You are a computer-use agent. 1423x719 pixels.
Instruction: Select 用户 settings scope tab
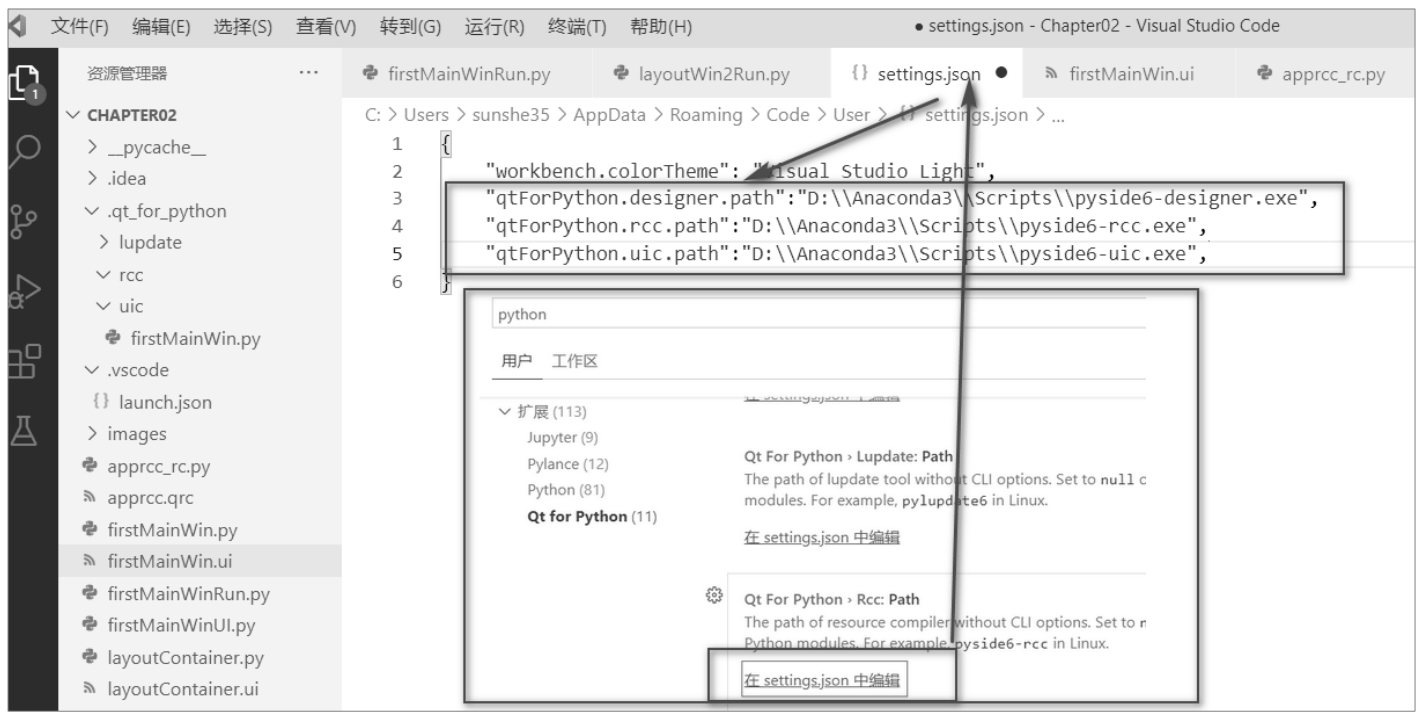click(517, 360)
